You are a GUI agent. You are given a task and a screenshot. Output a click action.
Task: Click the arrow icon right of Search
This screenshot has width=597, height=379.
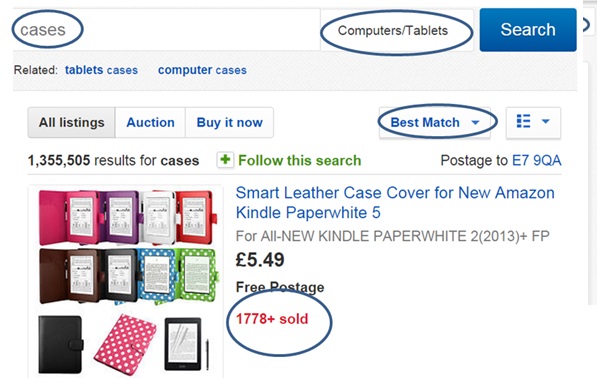click(587, 26)
